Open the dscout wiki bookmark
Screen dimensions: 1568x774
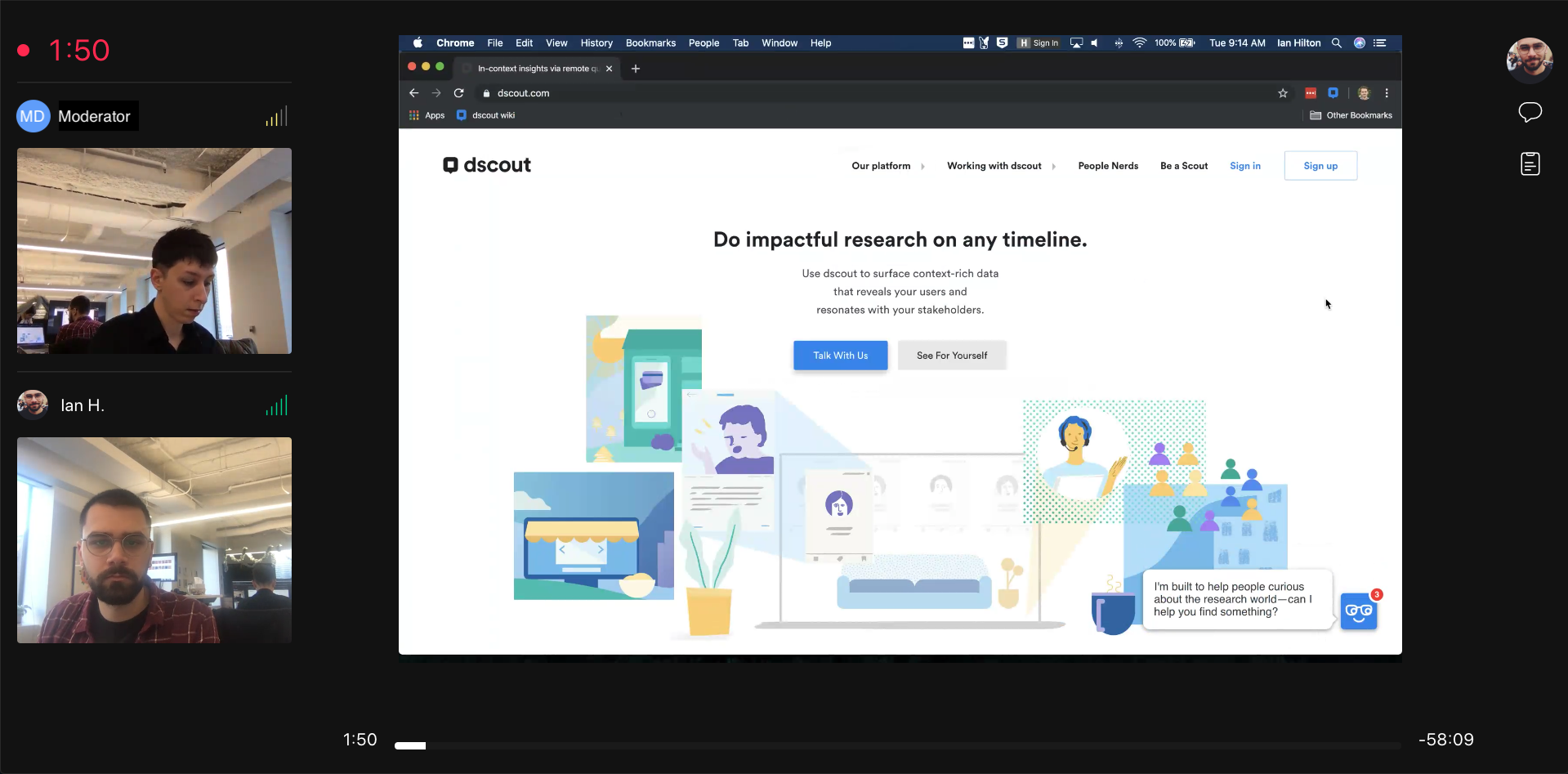(x=485, y=115)
